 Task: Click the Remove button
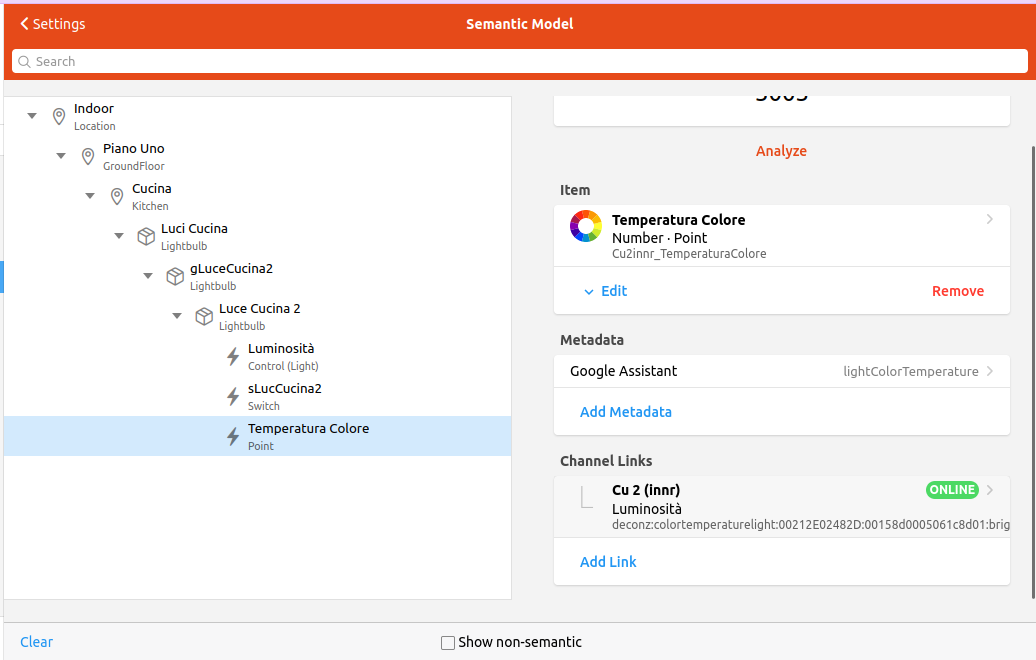pos(957,291)
